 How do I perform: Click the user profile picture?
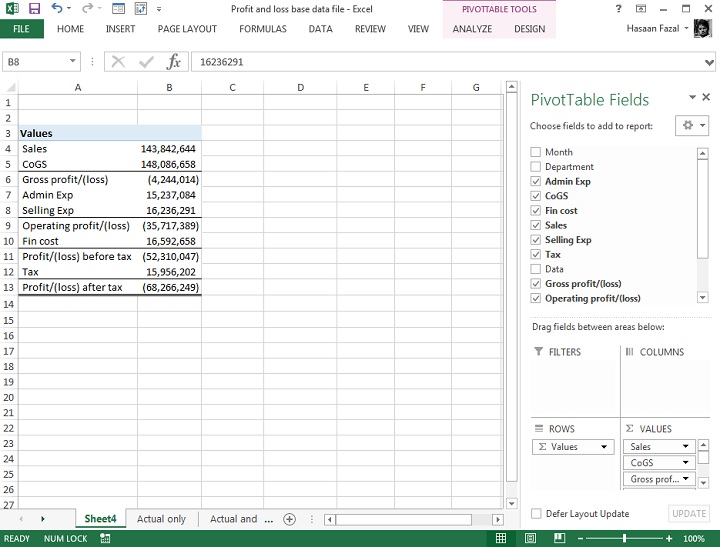(703, 28)
